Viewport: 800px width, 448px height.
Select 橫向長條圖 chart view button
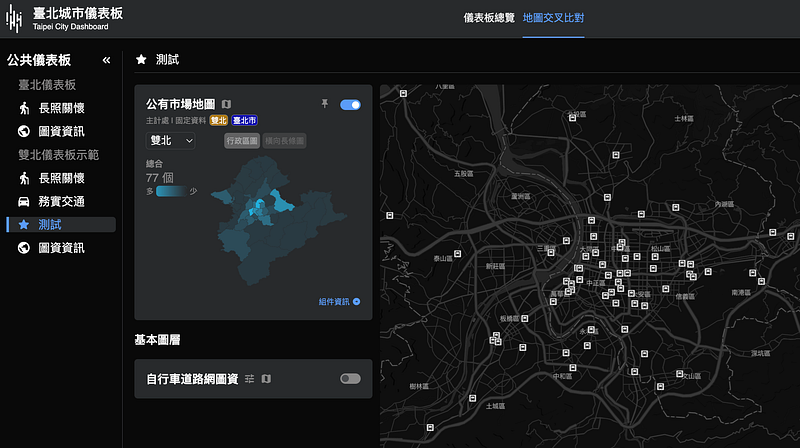[285, 141]
